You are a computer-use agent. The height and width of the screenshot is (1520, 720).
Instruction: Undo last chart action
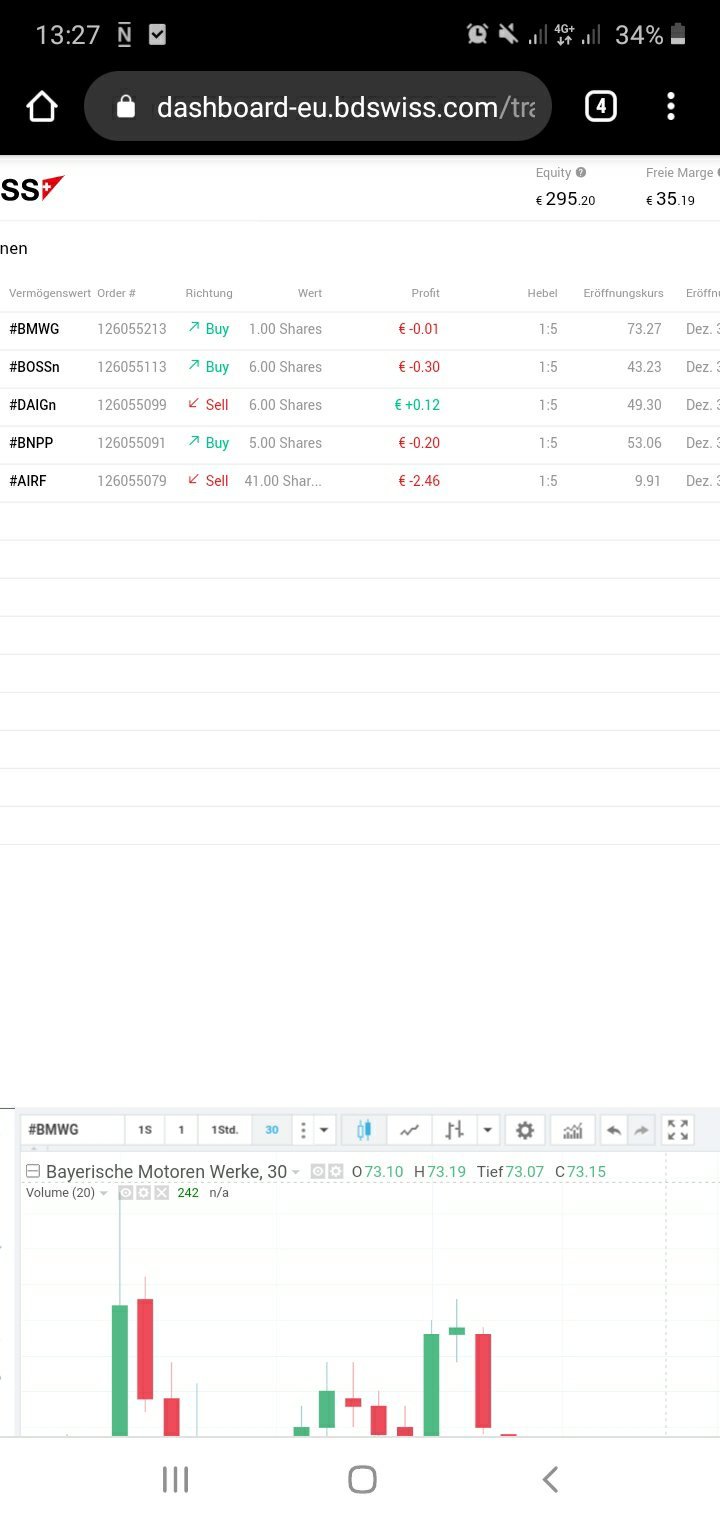pyautogui.click(x=614, y=1130)
